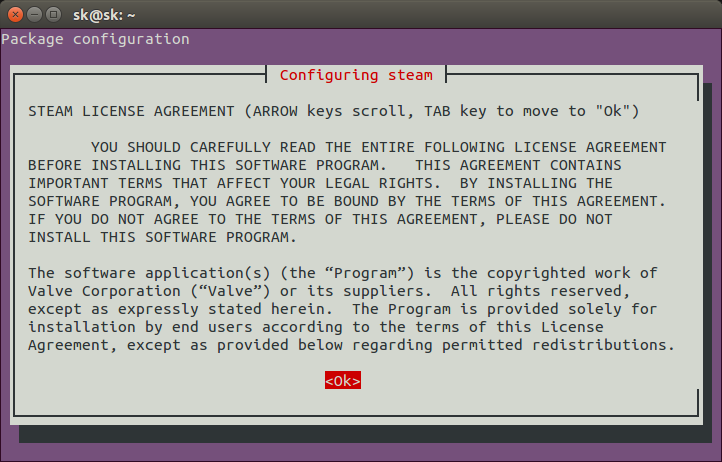Image resolution: width=722 pixels, height=462 pixels.
Task: Click the sk@sk: ~ window title
Action: click(104, 15)
